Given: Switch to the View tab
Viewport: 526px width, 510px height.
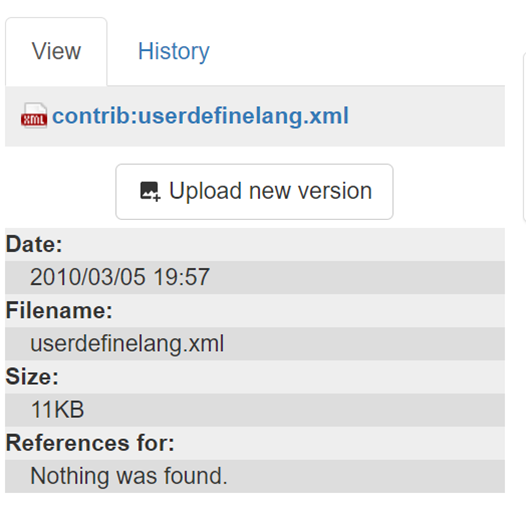Looking at the screenshot, I should (x=56, y=52).
